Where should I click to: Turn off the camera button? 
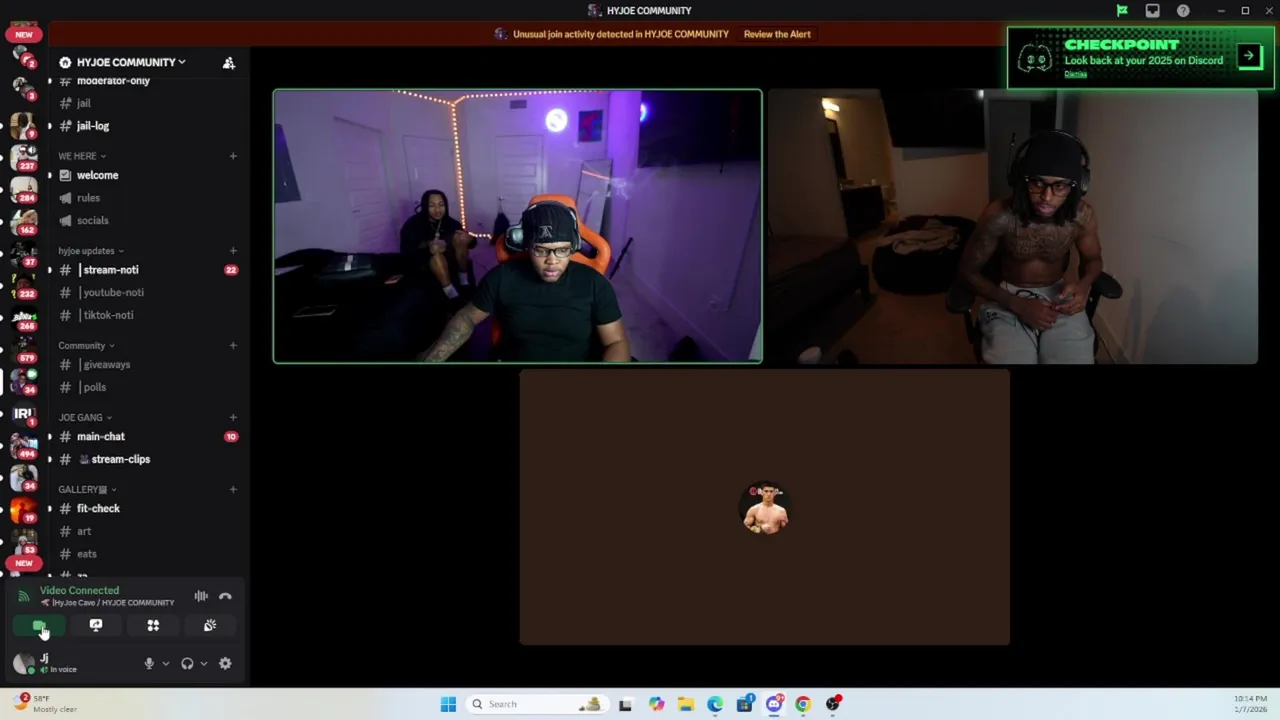(39, 625)
